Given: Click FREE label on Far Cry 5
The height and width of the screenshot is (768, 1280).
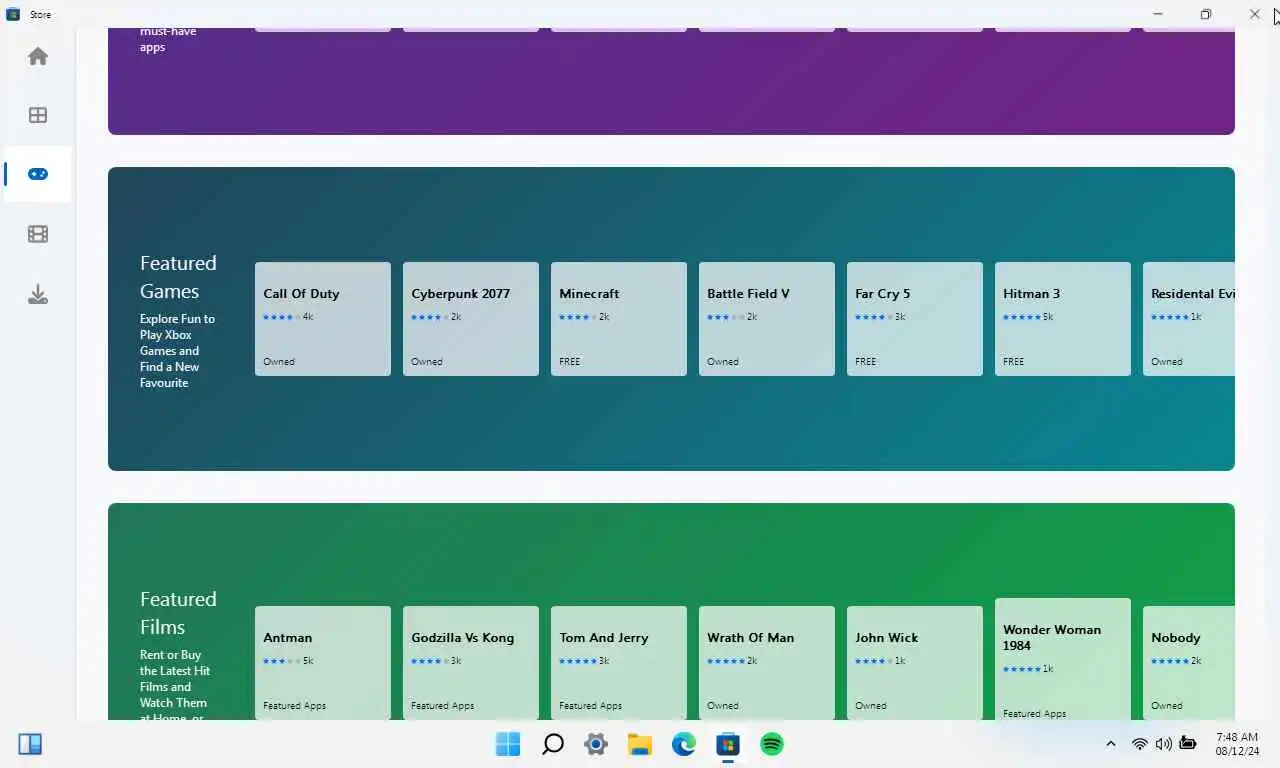Looking at the screenshot, I should pos(866,362).
